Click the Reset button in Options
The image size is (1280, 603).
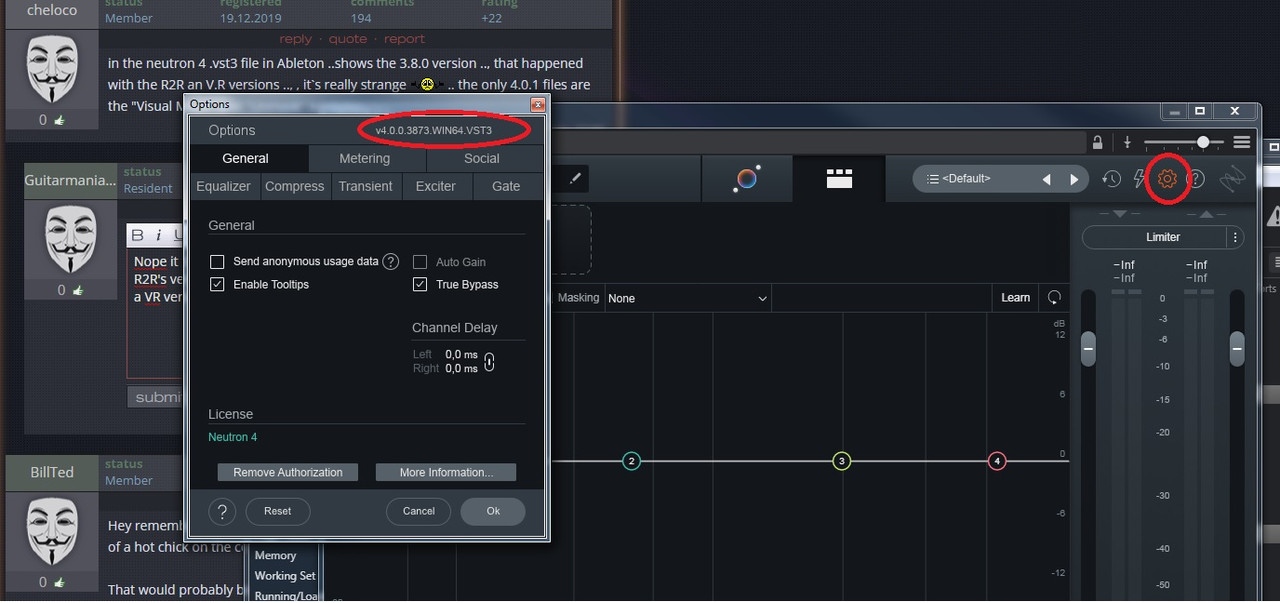pyautogui.click(x=278, y=511)
